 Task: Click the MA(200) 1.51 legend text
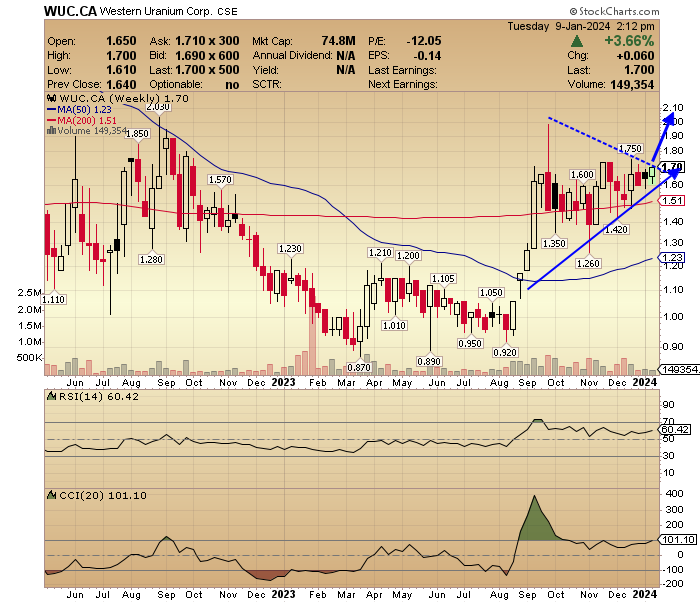[x=87, y=121]
